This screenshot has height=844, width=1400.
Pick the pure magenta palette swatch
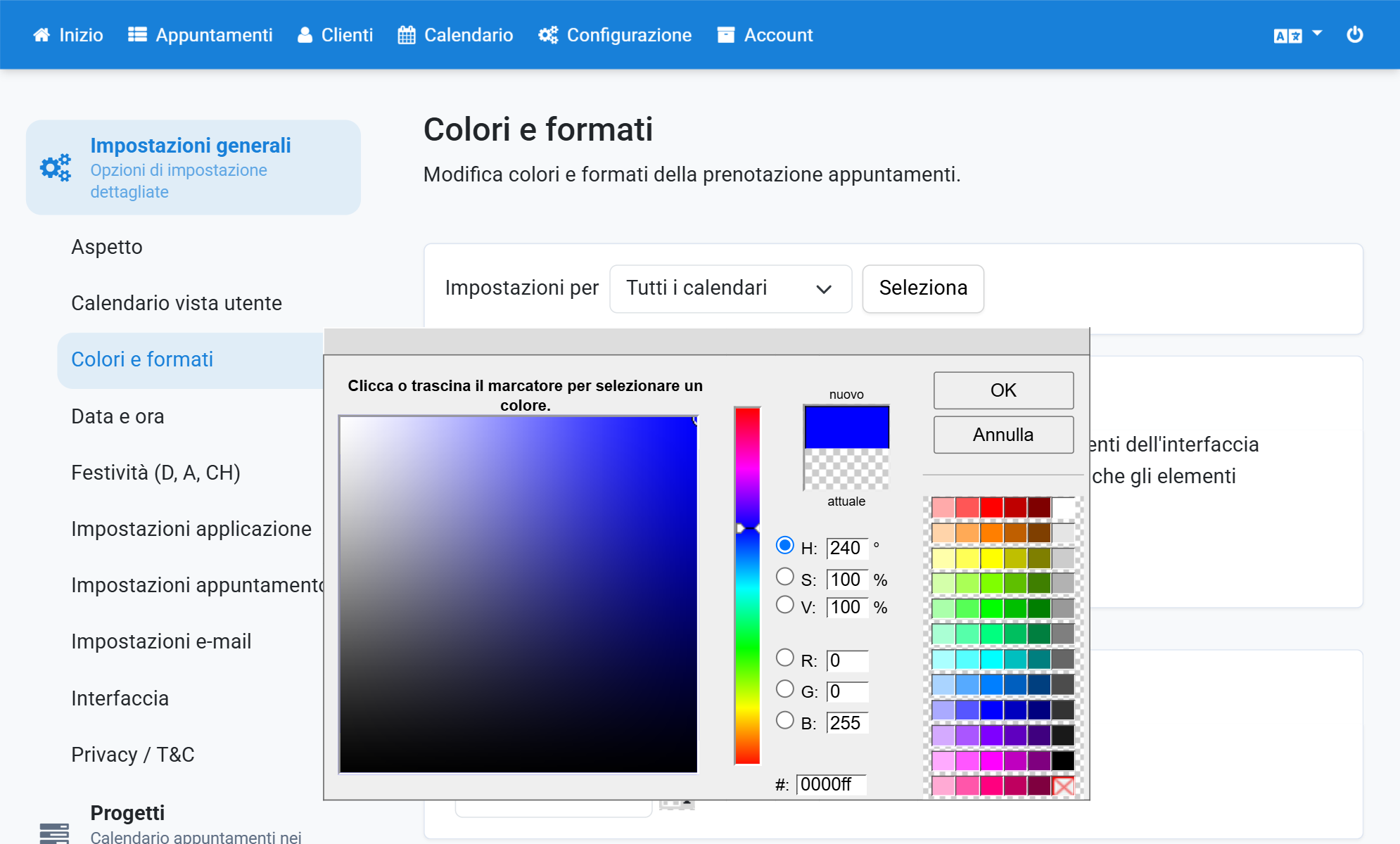(x=991, y=760)
